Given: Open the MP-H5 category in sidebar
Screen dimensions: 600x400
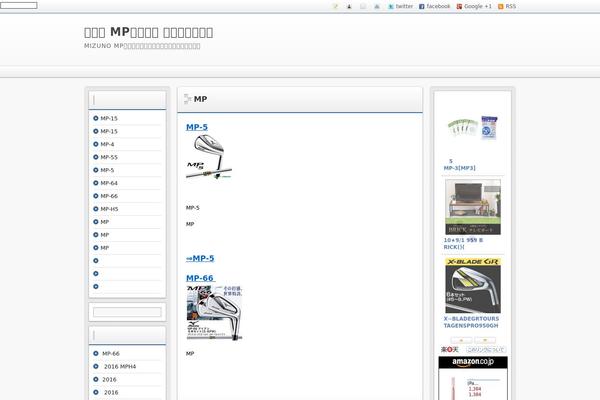Looking at the screenshot, I should (x=109, y=209).
